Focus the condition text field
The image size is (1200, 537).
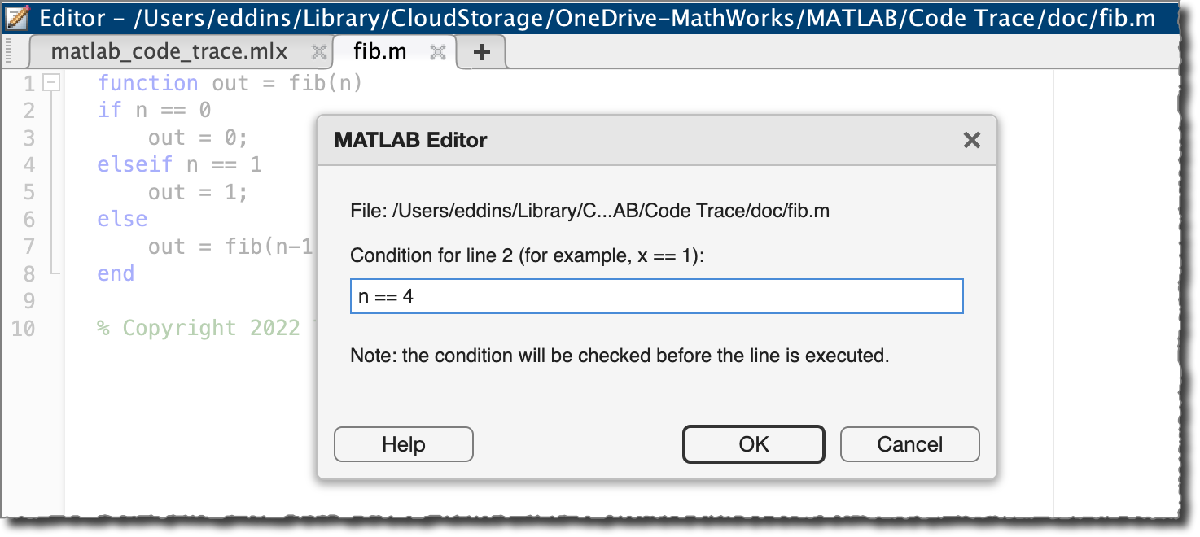point(656,297)
